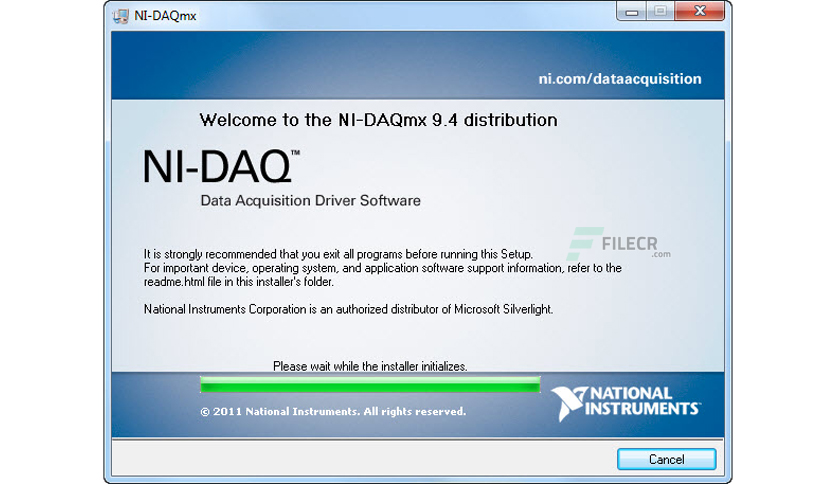This screenshot has height=484, width=836.
Task: Minimize the NI-DAQmx window
Action: point(632,11)
